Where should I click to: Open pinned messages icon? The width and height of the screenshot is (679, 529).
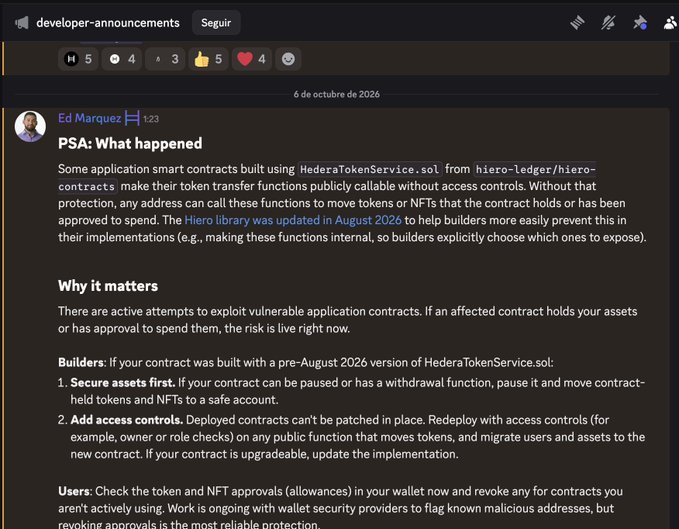640,23
